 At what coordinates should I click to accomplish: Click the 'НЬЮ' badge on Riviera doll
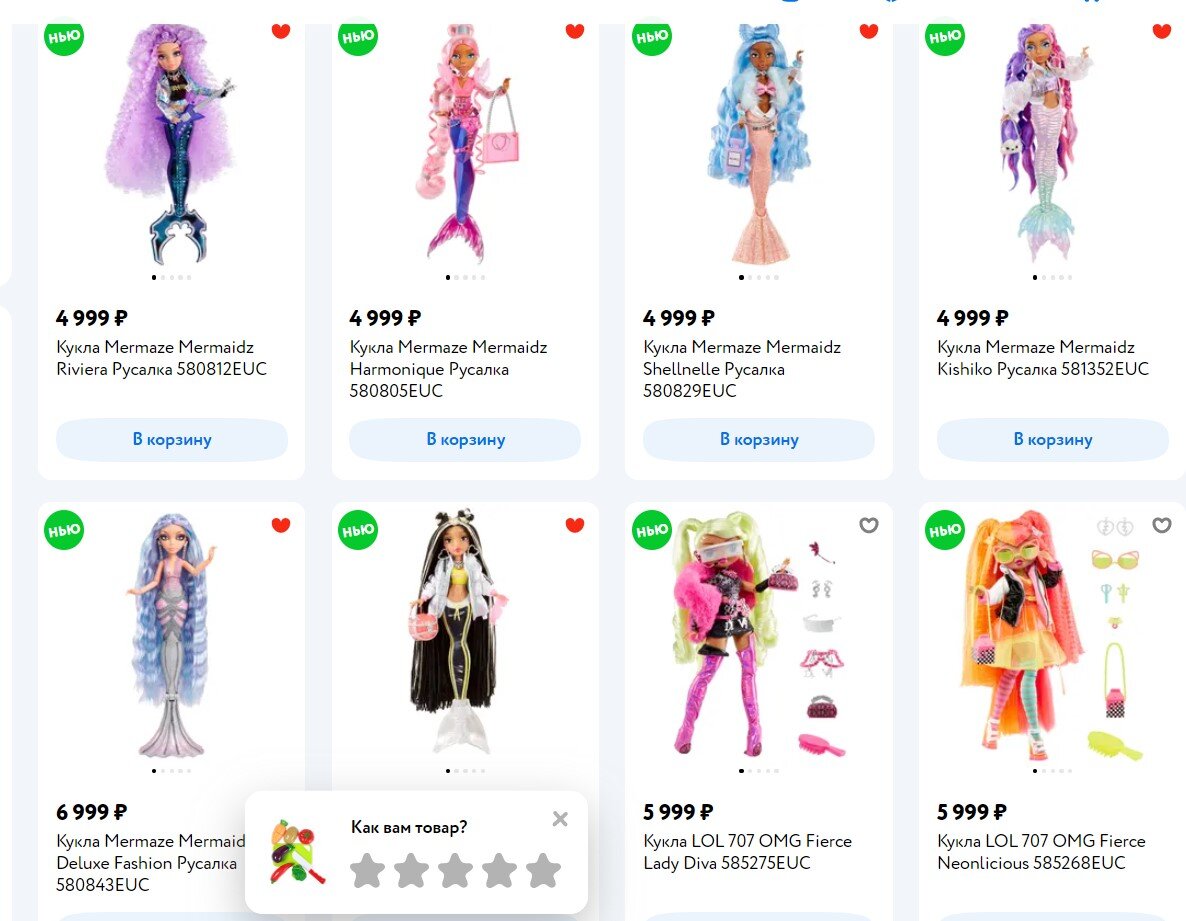(64, 38)
